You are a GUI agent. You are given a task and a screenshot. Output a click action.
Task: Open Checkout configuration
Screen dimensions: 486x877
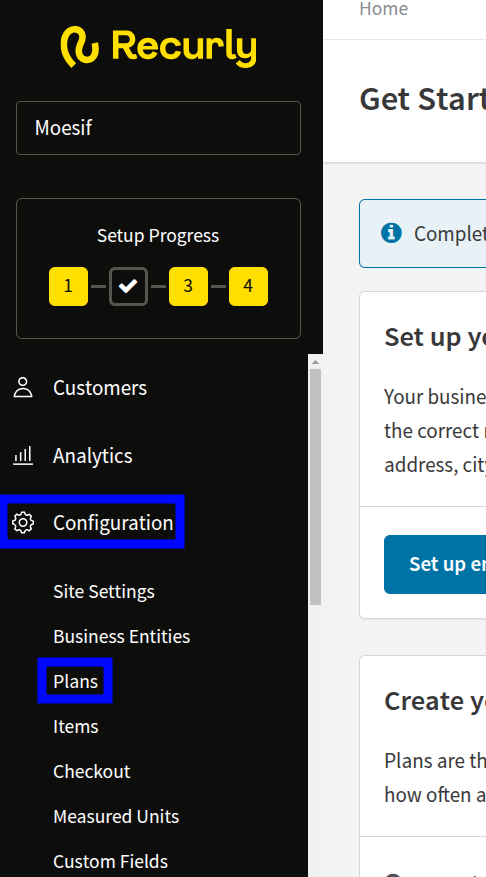[92, 771]
